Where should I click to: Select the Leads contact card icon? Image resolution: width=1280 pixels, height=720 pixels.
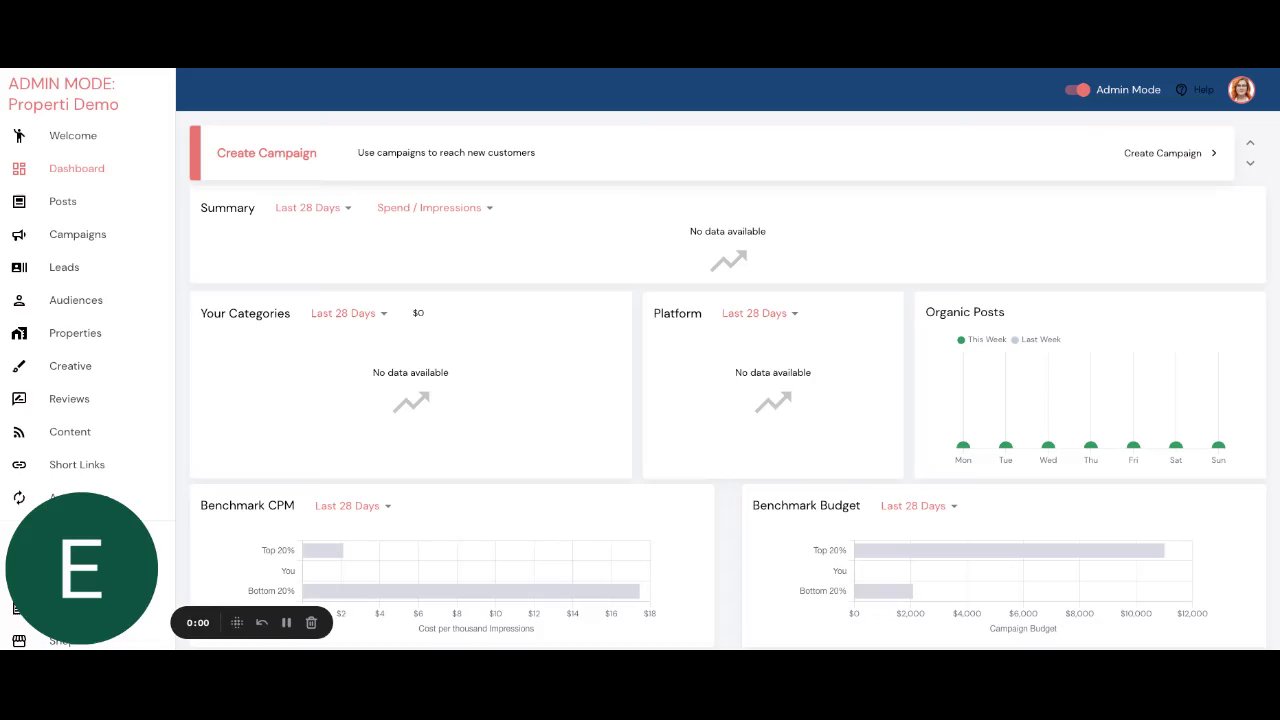coord(19,268)
